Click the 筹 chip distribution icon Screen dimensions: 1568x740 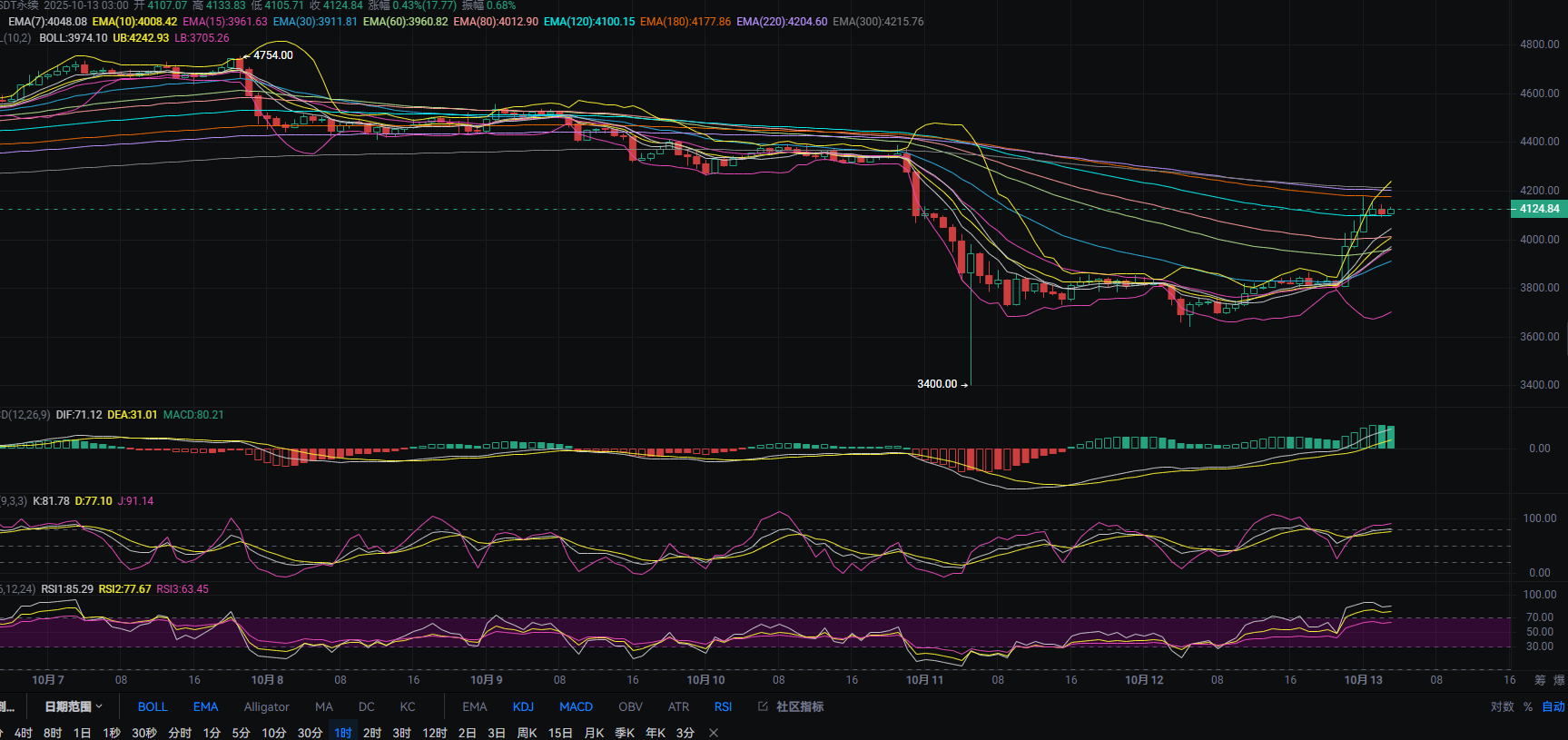[x=1540, y=680]
